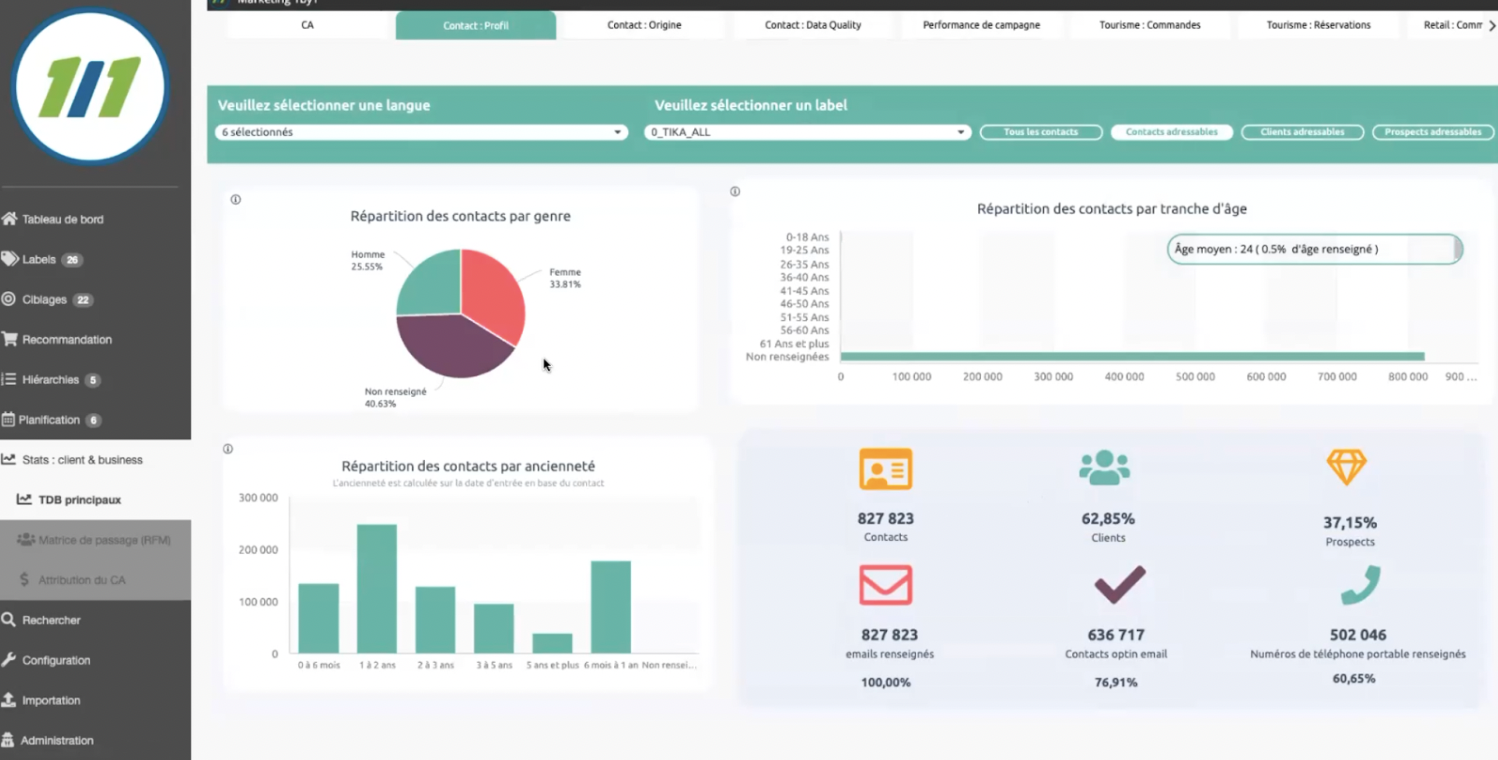Click the dollar icon beside Attribution du CA
1498x760 pixels.
tap(25, 579)
